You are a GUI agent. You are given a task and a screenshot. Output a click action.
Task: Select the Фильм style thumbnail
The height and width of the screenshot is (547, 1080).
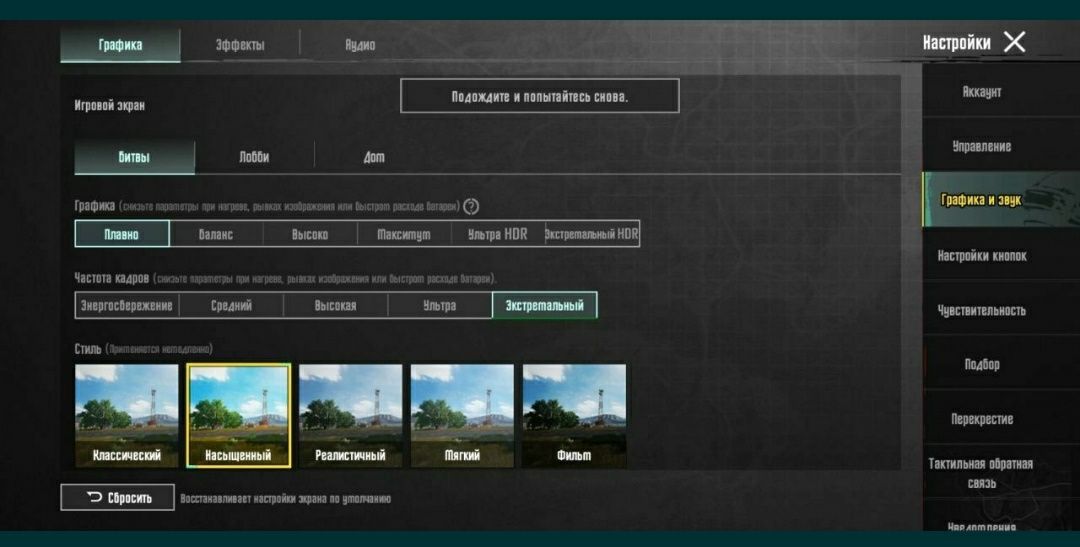[574, 416]
